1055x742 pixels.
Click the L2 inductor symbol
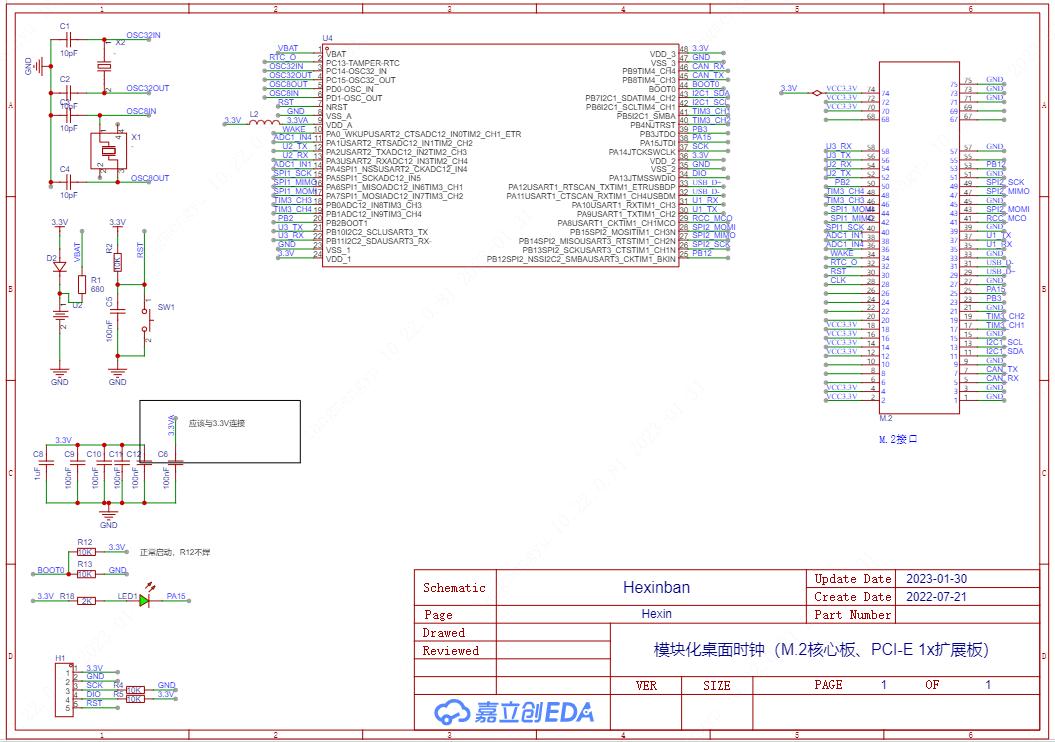tap(257, 122)
